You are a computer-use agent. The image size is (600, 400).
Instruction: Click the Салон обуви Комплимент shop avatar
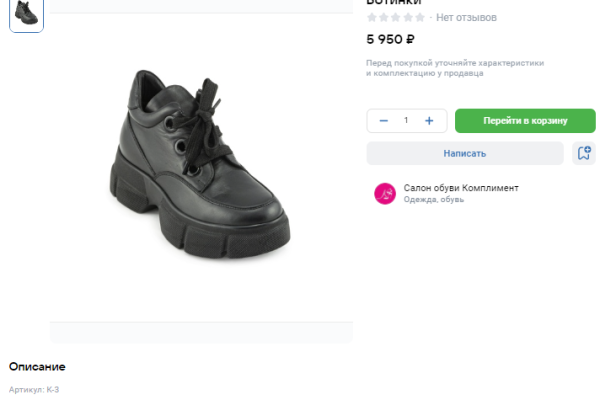click(385, 193)
